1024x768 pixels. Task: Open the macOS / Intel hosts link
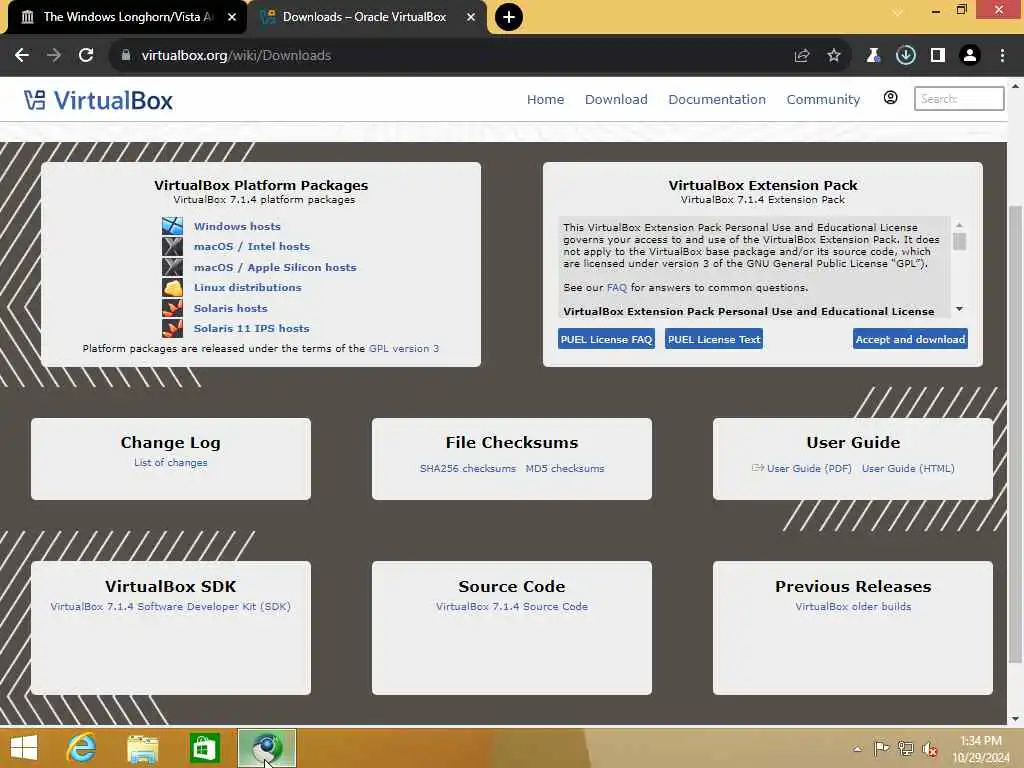[251, 246]
